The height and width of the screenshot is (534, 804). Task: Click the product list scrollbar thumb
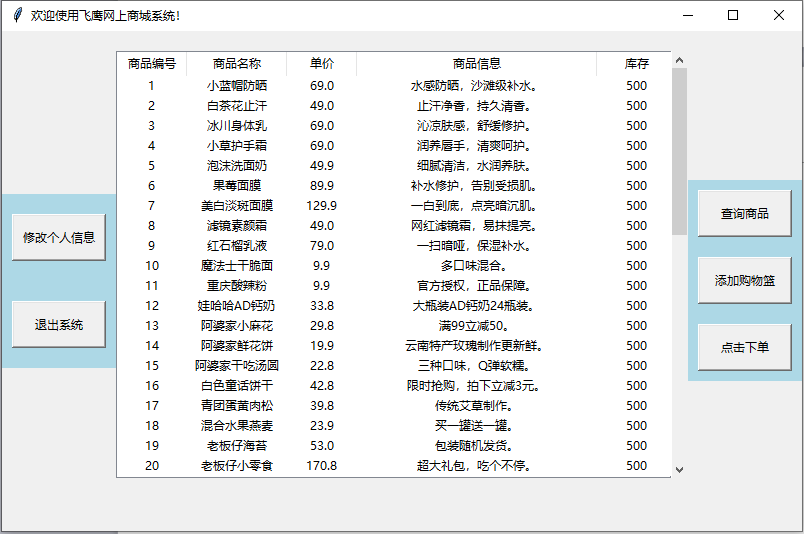(x=679, y=151)
